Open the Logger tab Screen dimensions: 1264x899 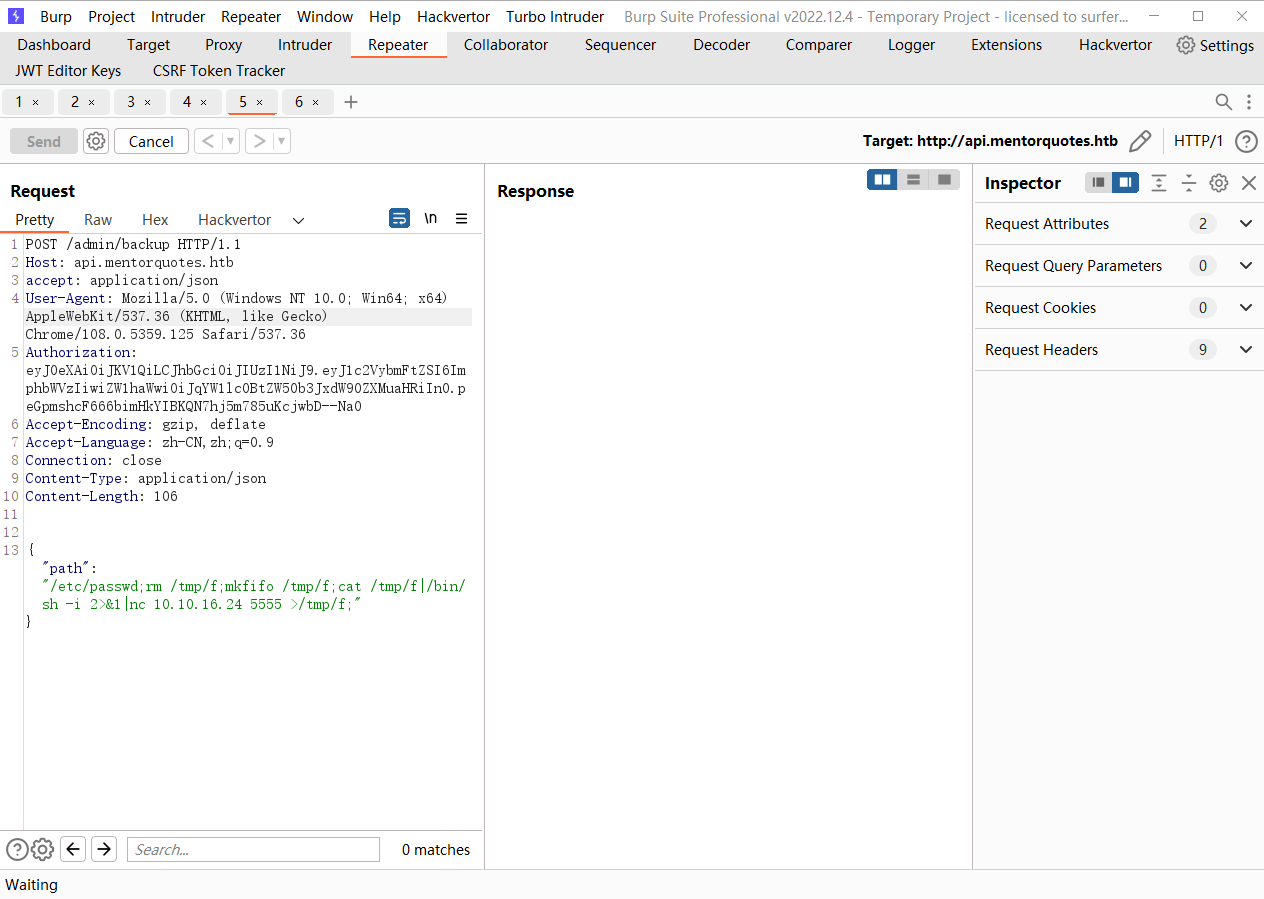(911, 45)
